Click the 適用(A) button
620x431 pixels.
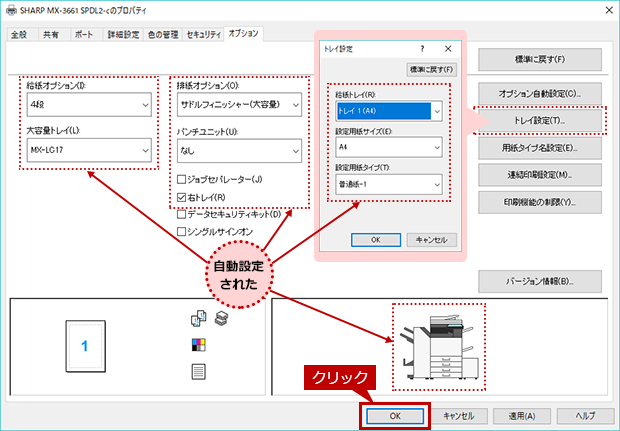pos(522,416)
